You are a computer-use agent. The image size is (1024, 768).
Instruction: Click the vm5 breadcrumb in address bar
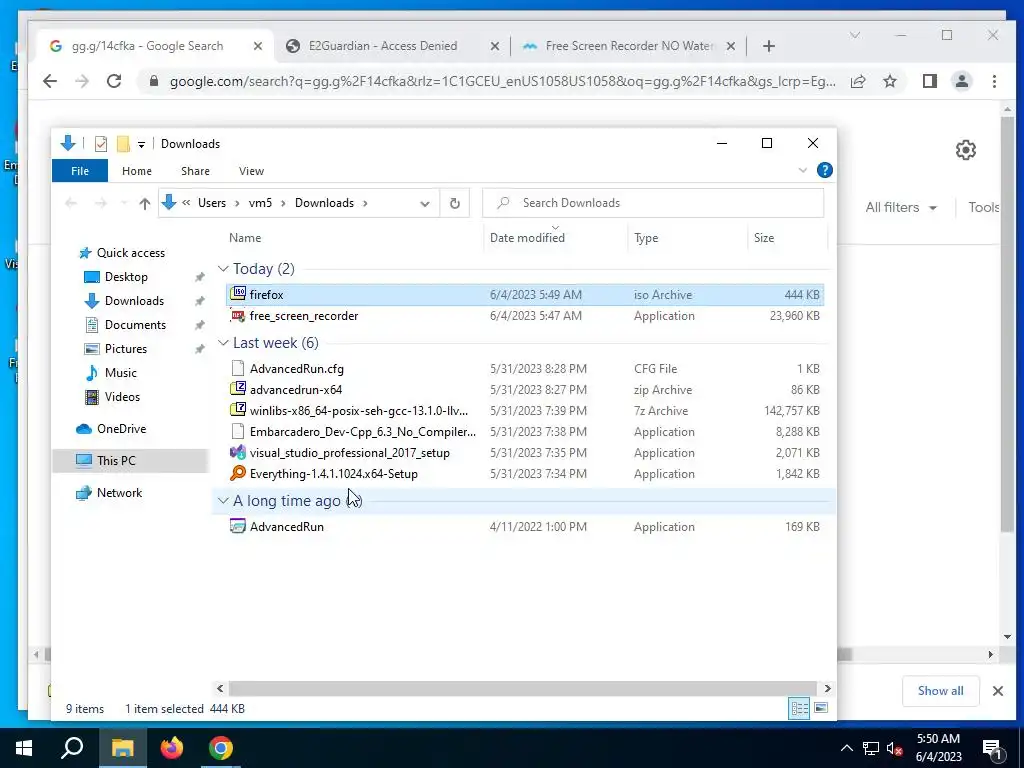(x=260, y=203)
